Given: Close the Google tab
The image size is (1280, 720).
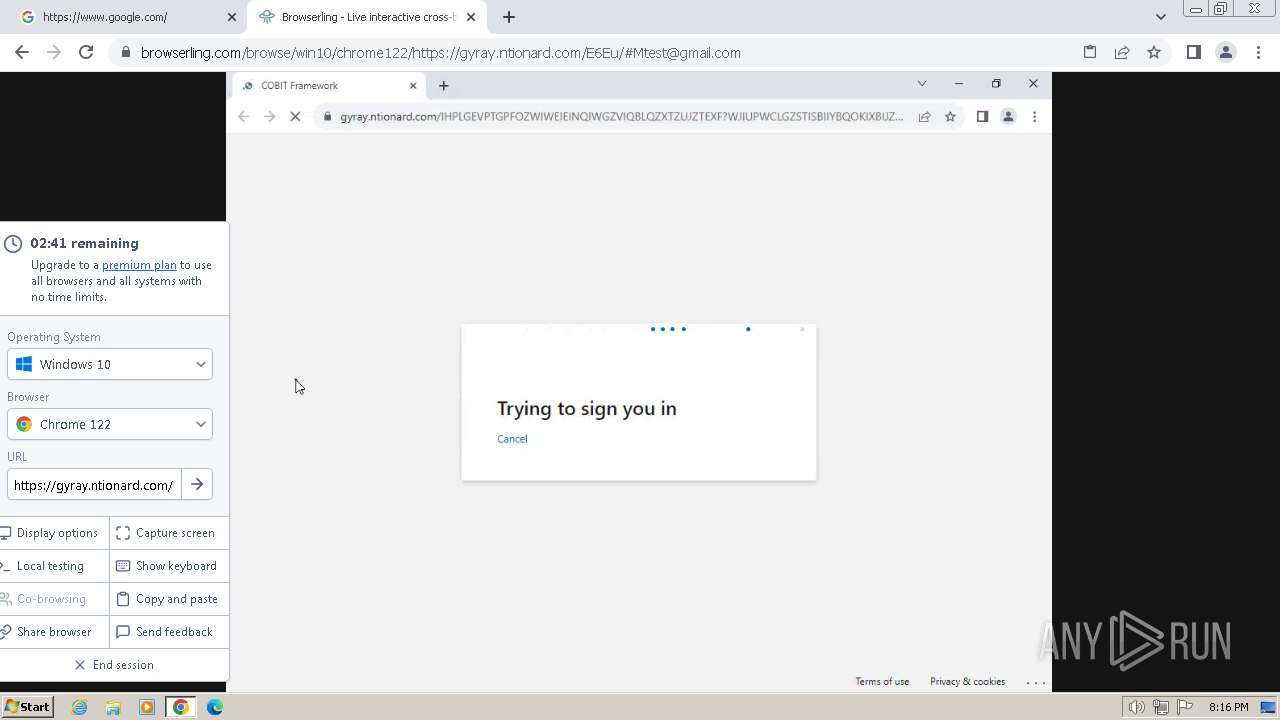Looking at the screenshot, I should 232,17.
